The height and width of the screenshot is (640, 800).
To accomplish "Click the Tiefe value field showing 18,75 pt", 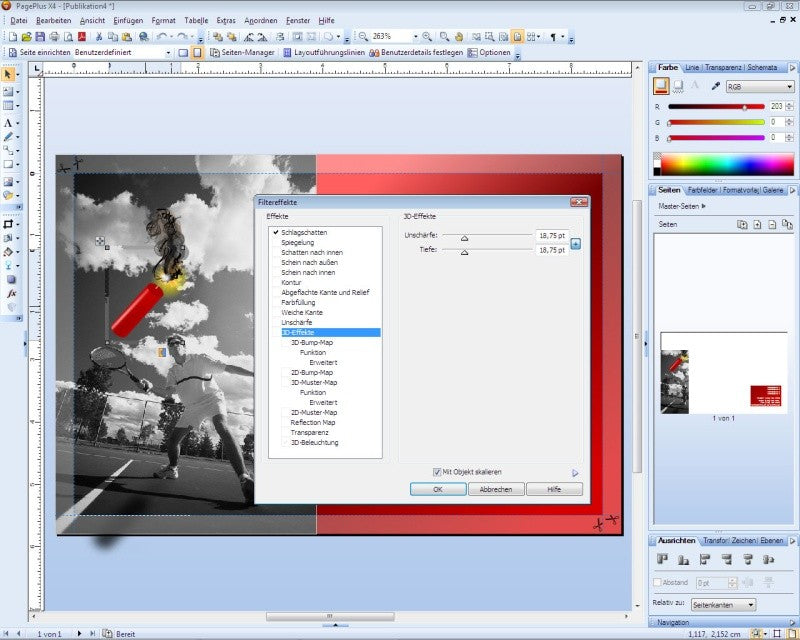I will pyautogui.click(x=552, y=250).
